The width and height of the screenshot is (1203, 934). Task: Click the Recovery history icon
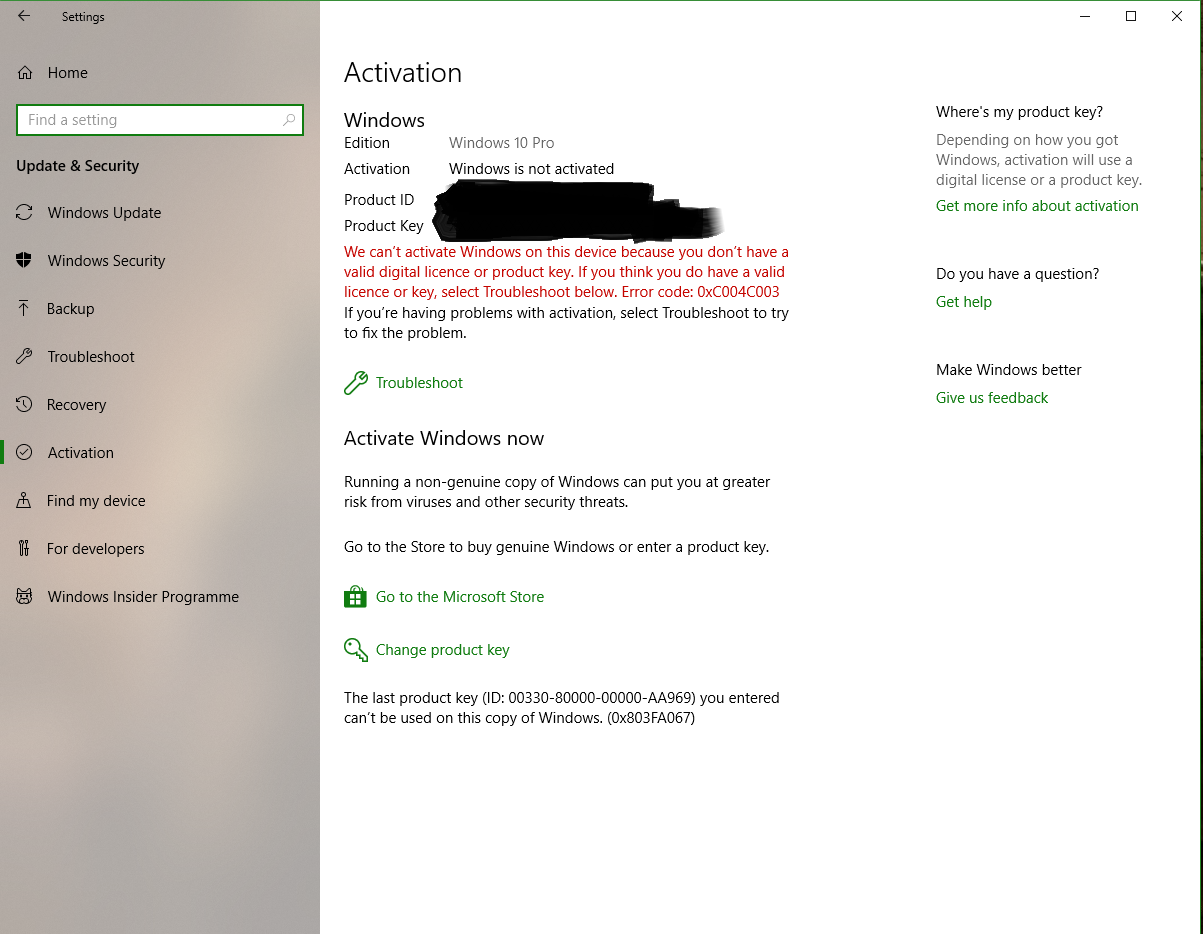tap(24, 405)
